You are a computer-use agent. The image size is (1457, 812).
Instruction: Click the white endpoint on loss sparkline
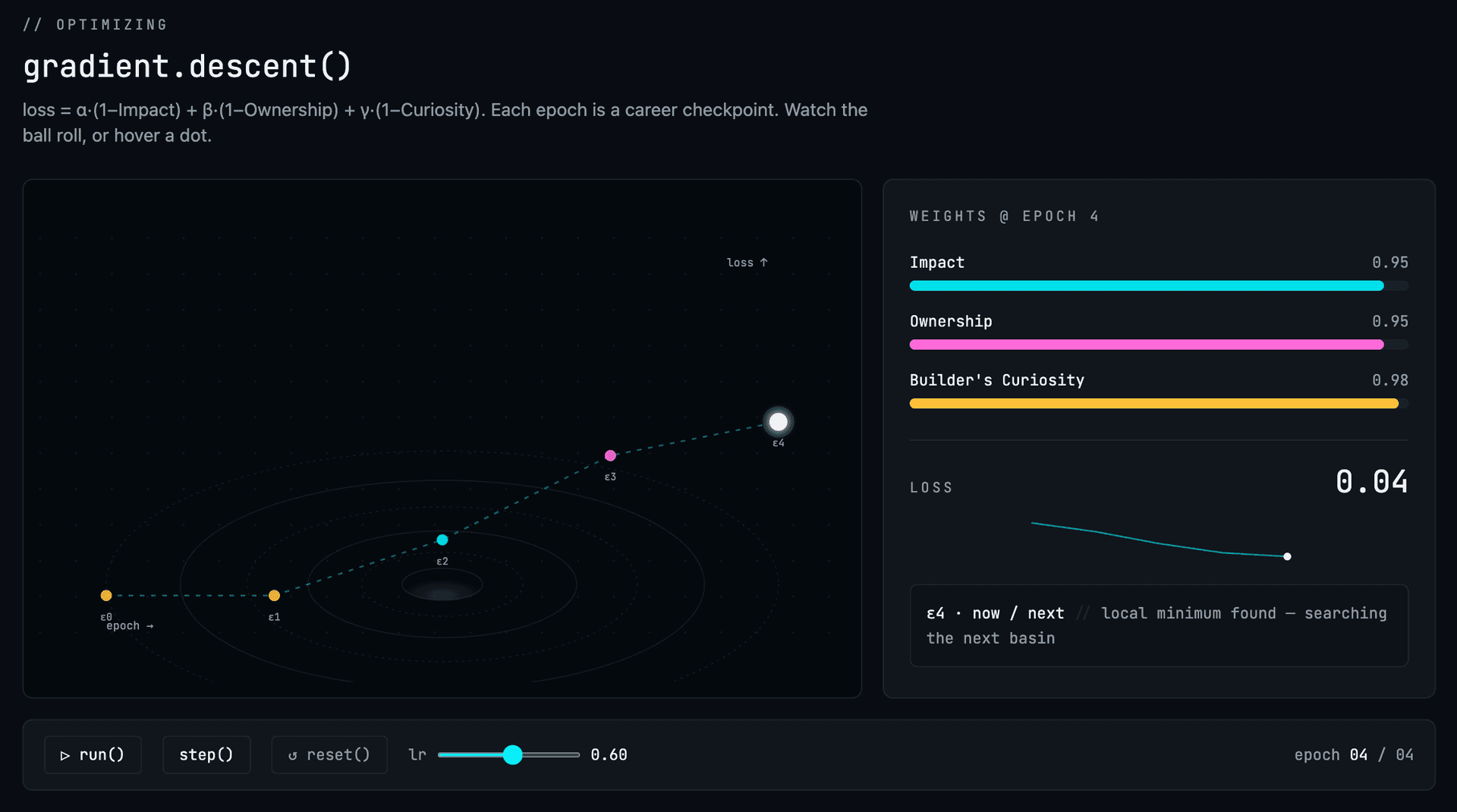[1287, 556]
